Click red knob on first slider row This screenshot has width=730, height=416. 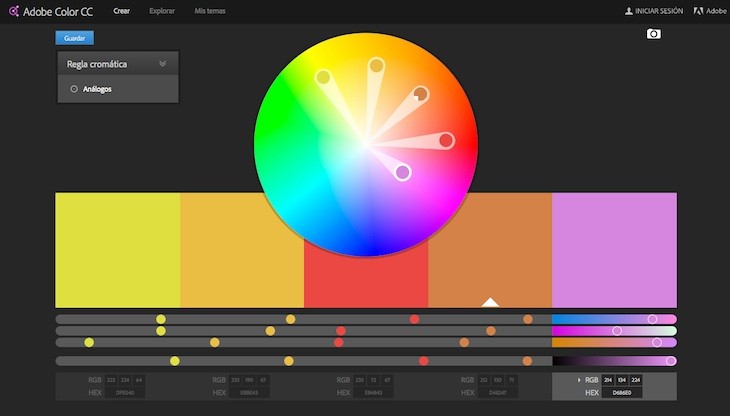[x=414, y=319]
